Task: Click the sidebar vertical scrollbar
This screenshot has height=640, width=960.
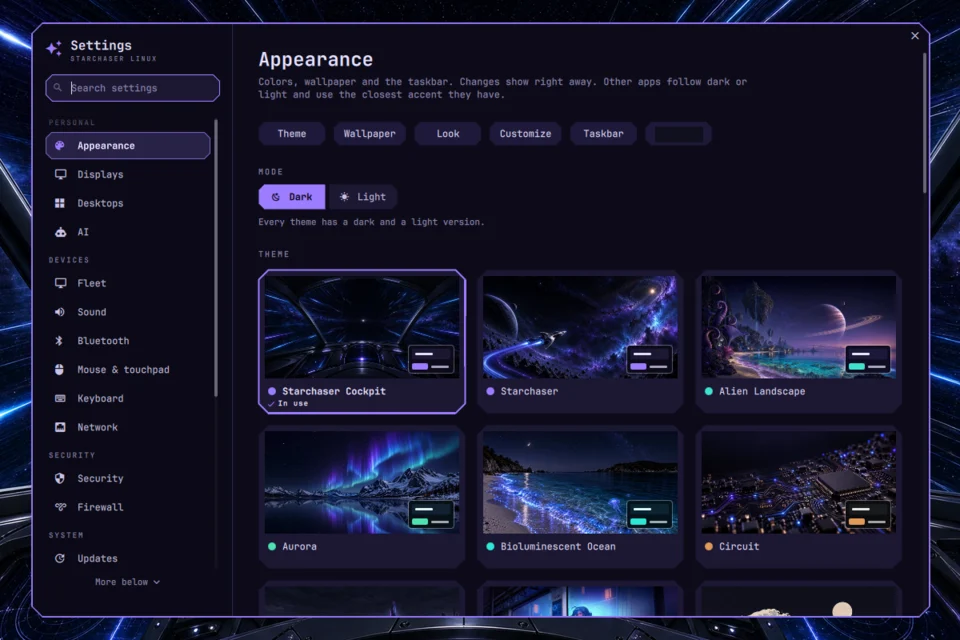Action: (216, 258)
